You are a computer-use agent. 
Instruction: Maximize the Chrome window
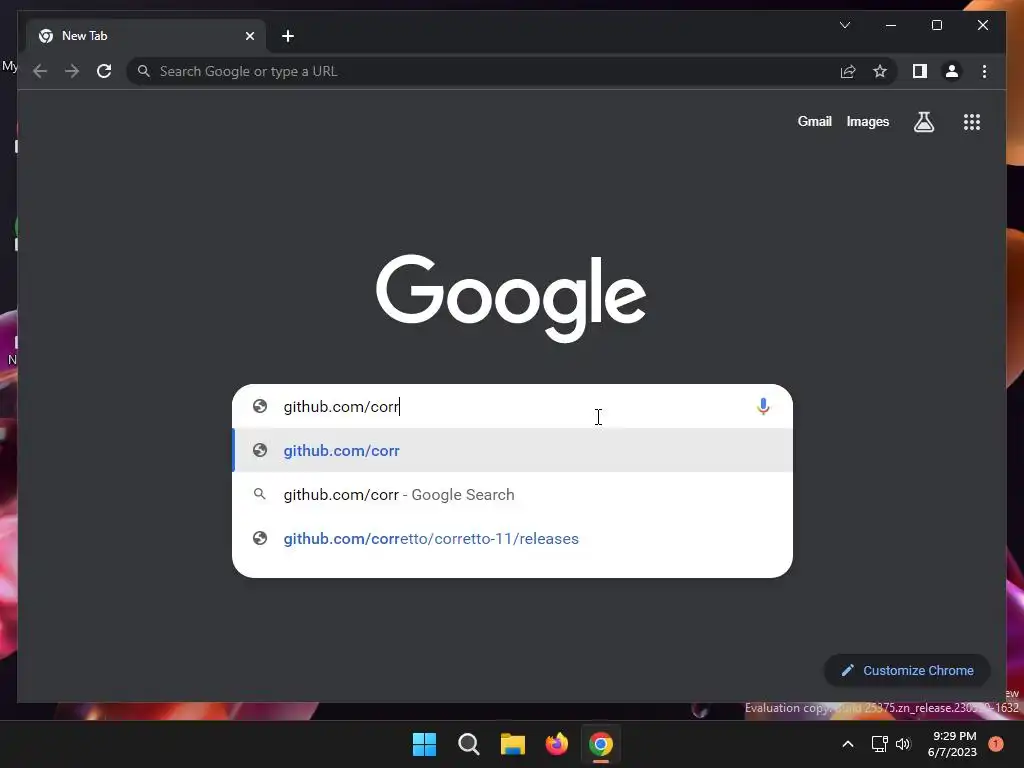tap(936, 25)
